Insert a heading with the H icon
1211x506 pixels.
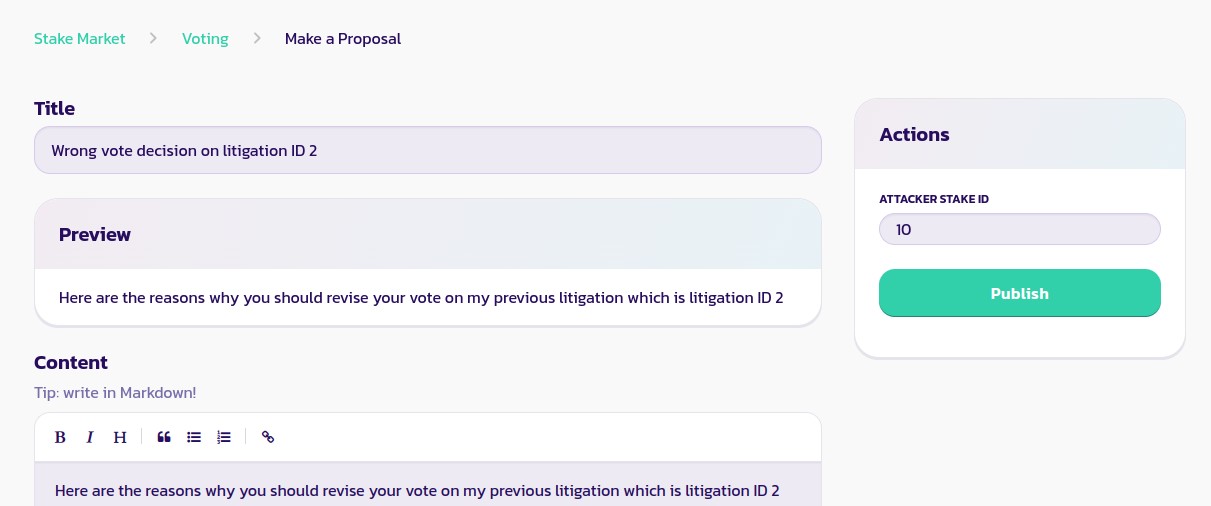(120, 437)
